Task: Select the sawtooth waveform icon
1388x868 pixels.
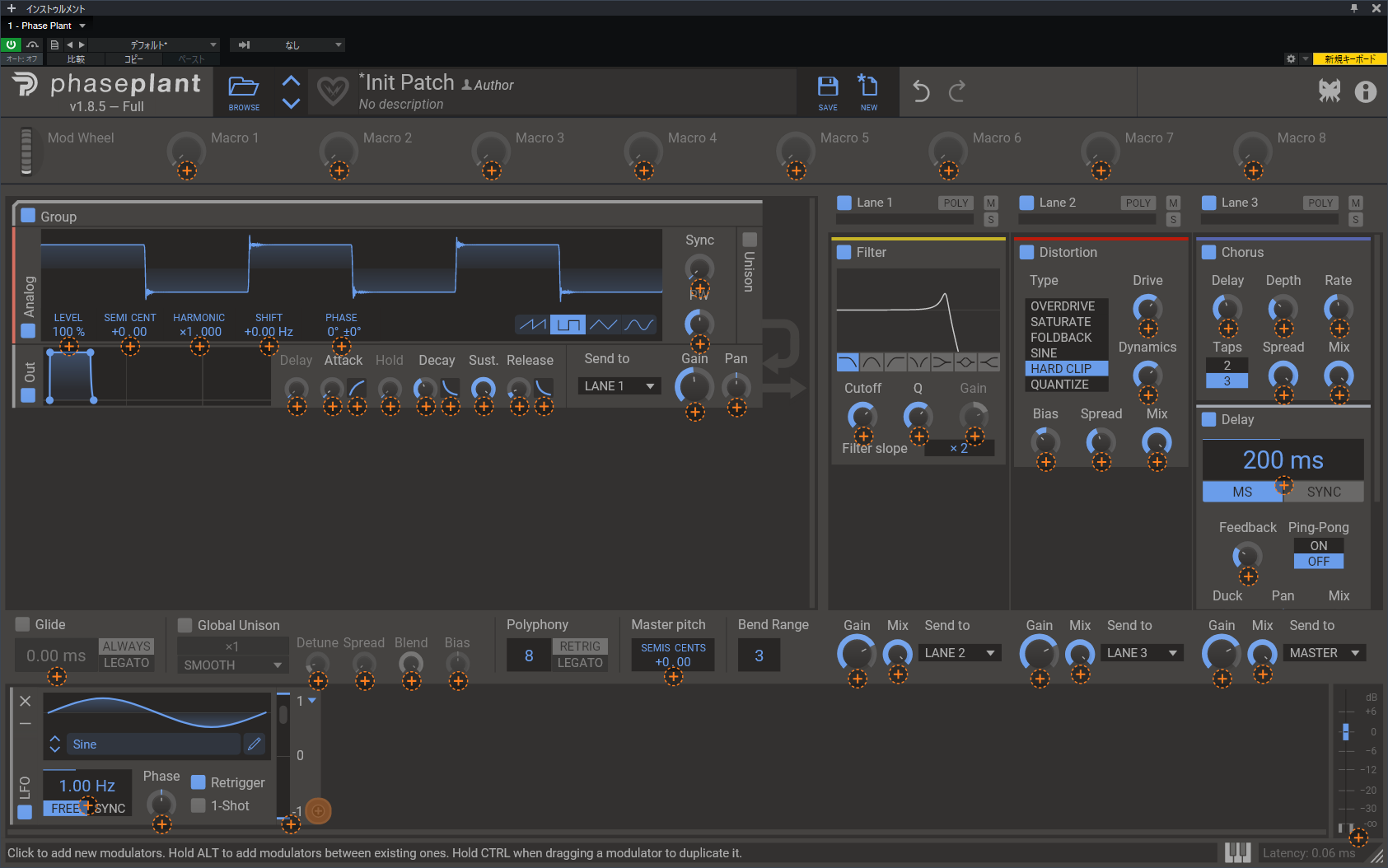Action: (532, 324)
